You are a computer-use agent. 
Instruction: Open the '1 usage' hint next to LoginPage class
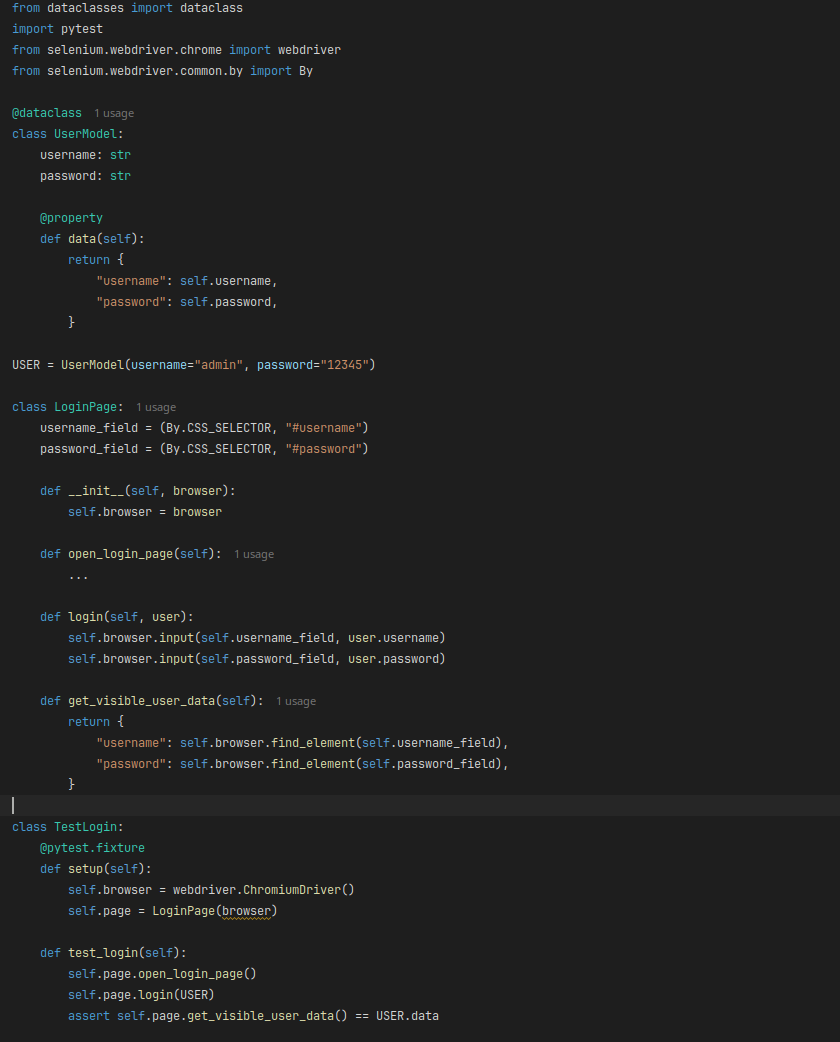click(x=156, y=407)
